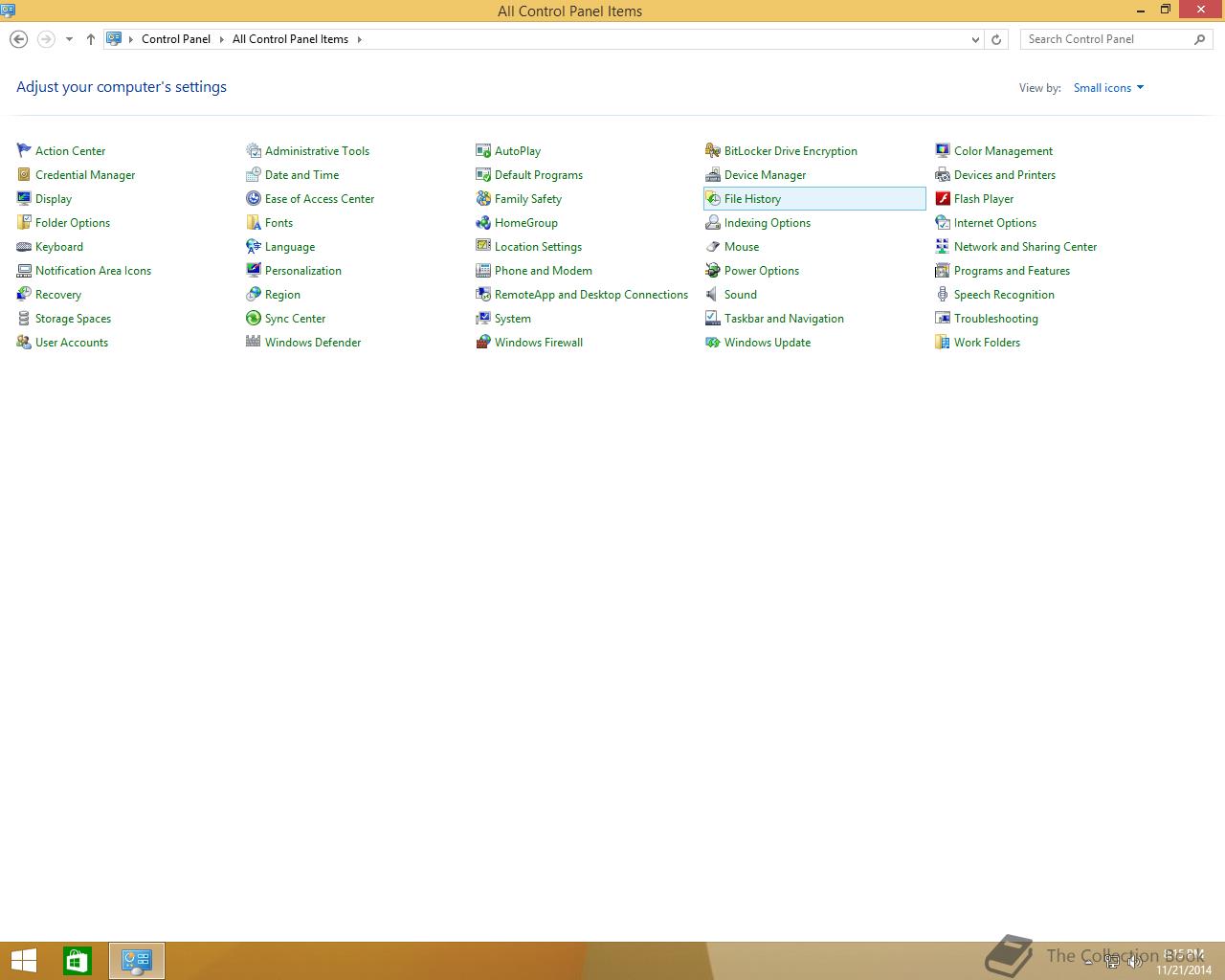Viewport: 1225px width, 980px height.
Task: Click All Control Panel Items breadcrumb
Action: coord(290,39)
